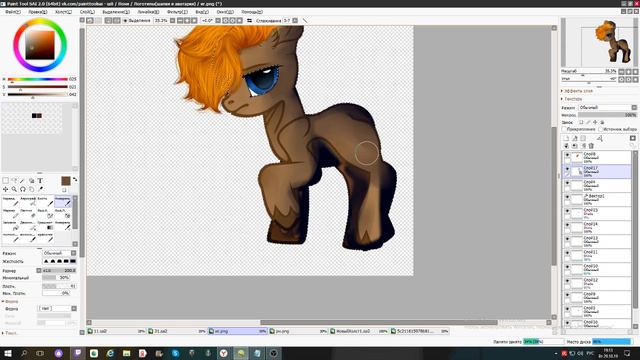Screen dimensions: 640x360
Task: Click the toolbar zoom out minus button
Action: point(180,20)
